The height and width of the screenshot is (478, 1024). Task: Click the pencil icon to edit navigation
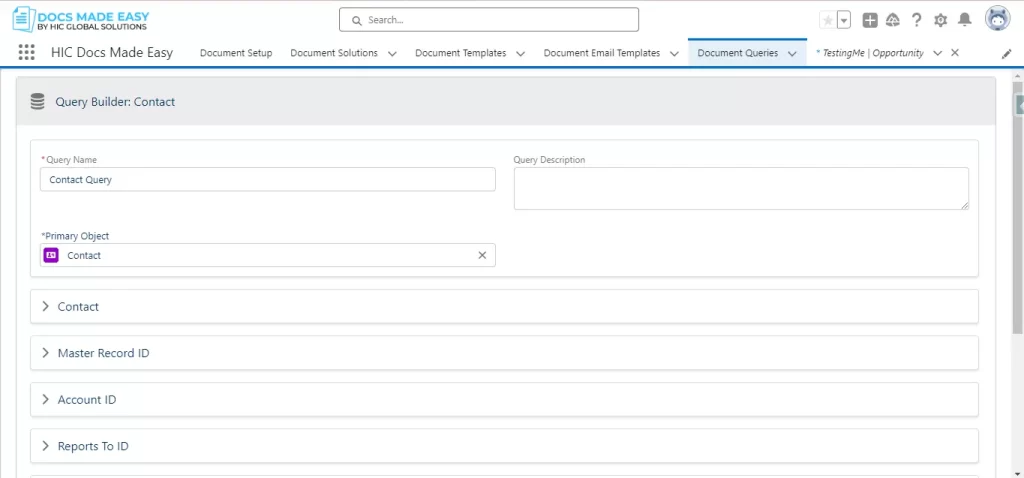click(1006, 54)
